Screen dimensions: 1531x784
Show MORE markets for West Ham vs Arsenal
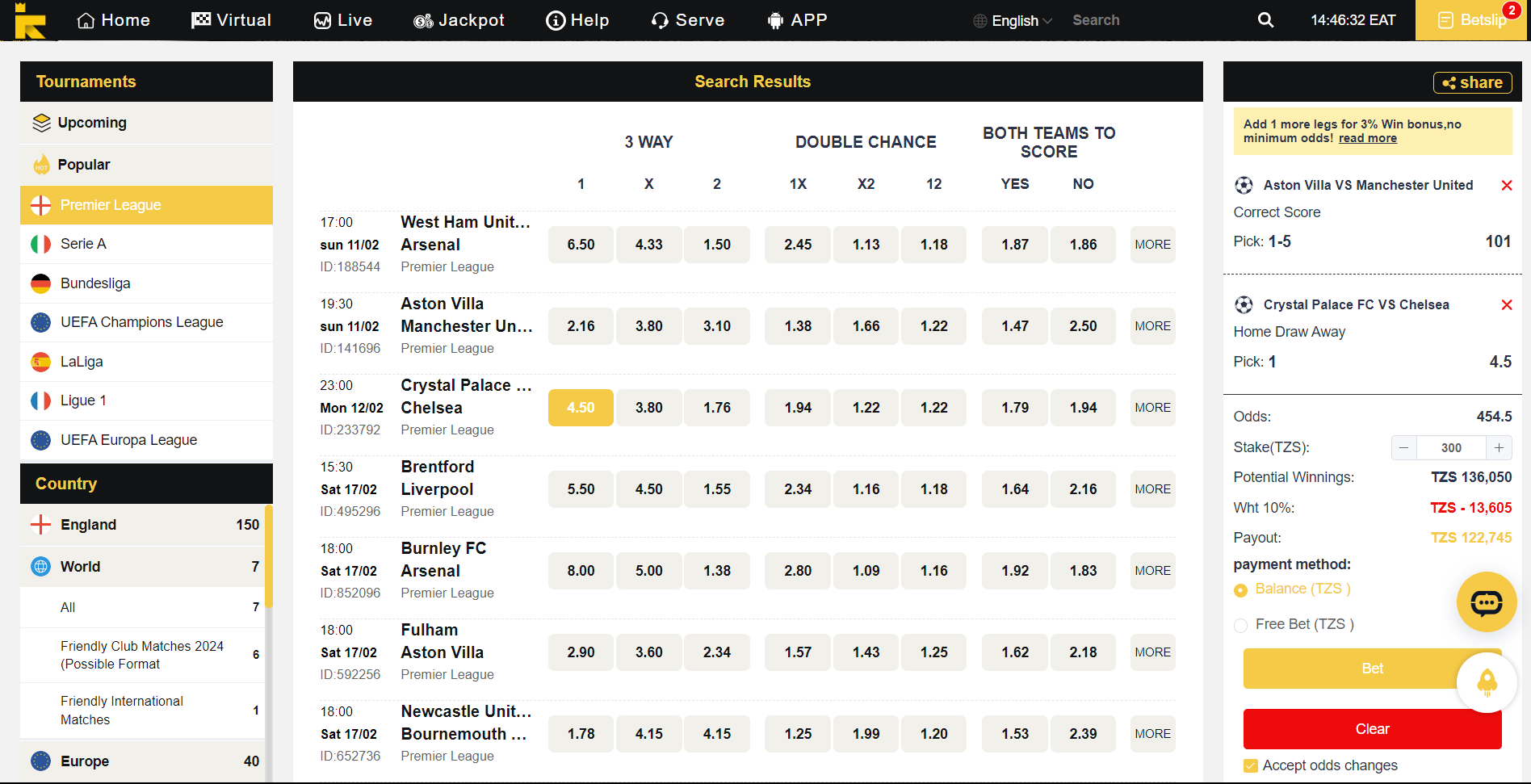click(x=1152, y=245)
